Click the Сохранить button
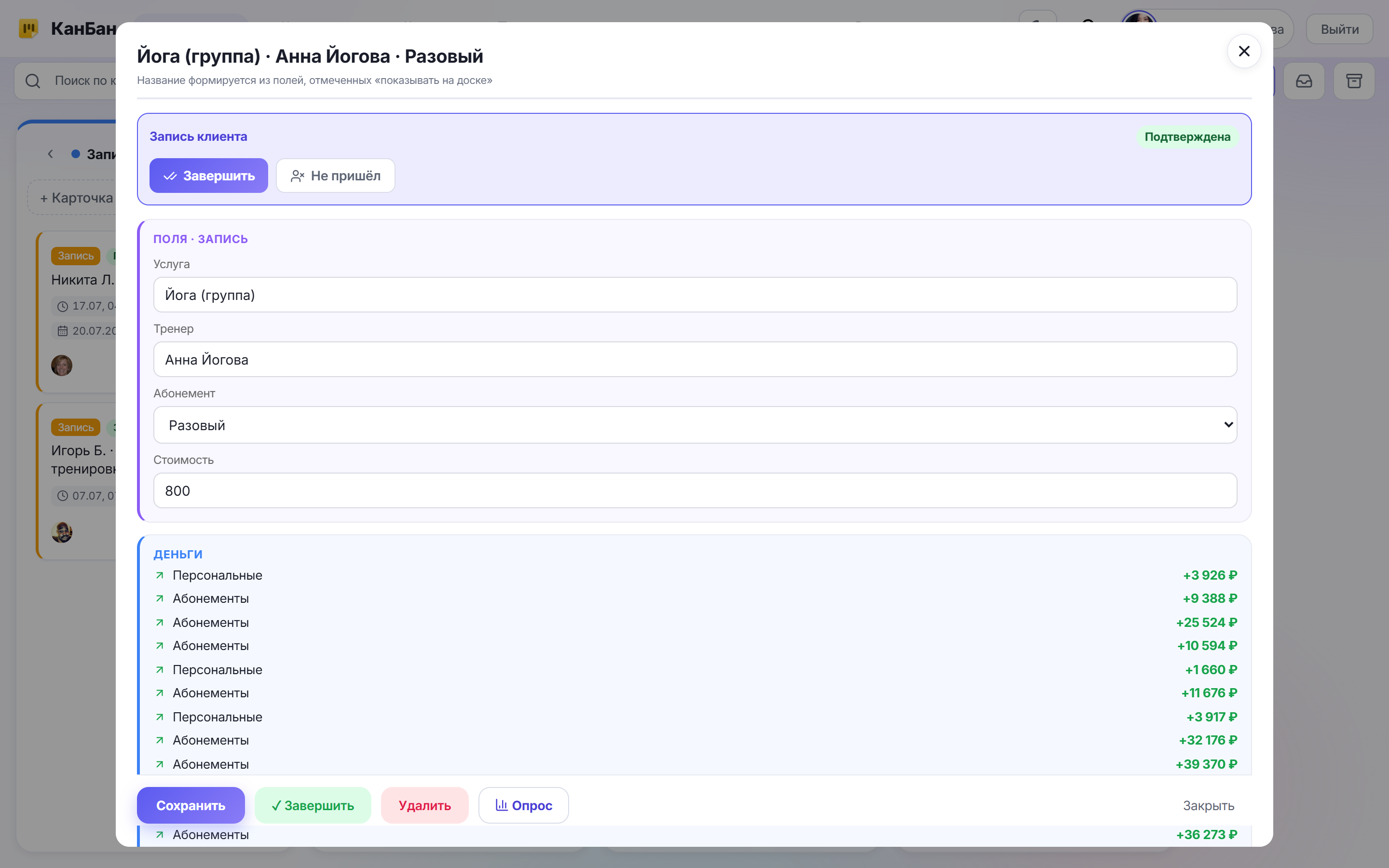Screen dimensions: 1389x868 tap(191, 805)
